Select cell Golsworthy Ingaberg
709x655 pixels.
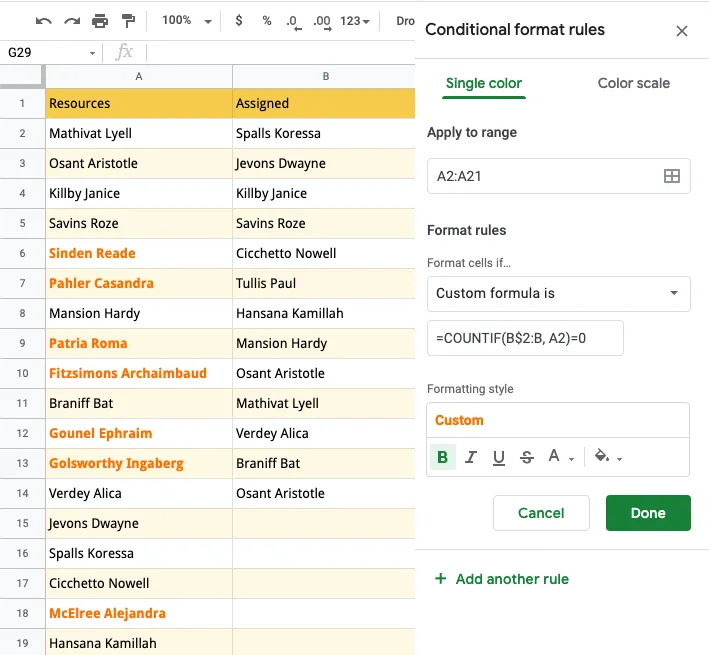click(x=139, y=463)
